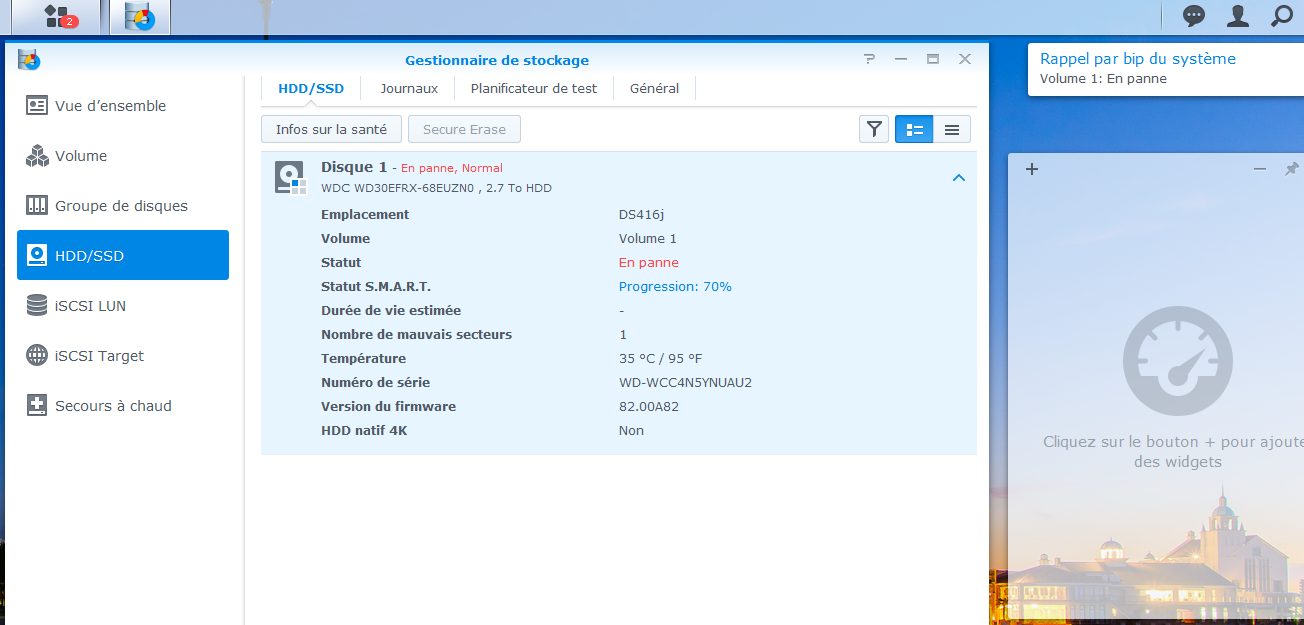The height and width of the screenshot is (625, 1304).
Task: Switch to the Journaux tab
Action: click(x=409, y=88)
